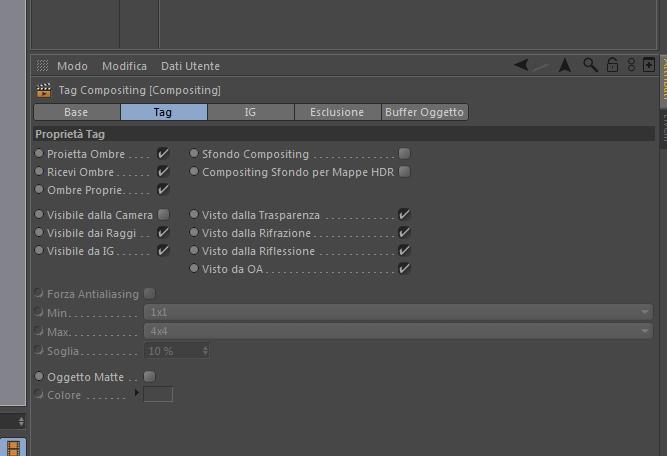Enable the Visibile dalla Camera checkbox
Image resolution: width=667 pixels, height=456 pixels.
(x=164, y=214)
